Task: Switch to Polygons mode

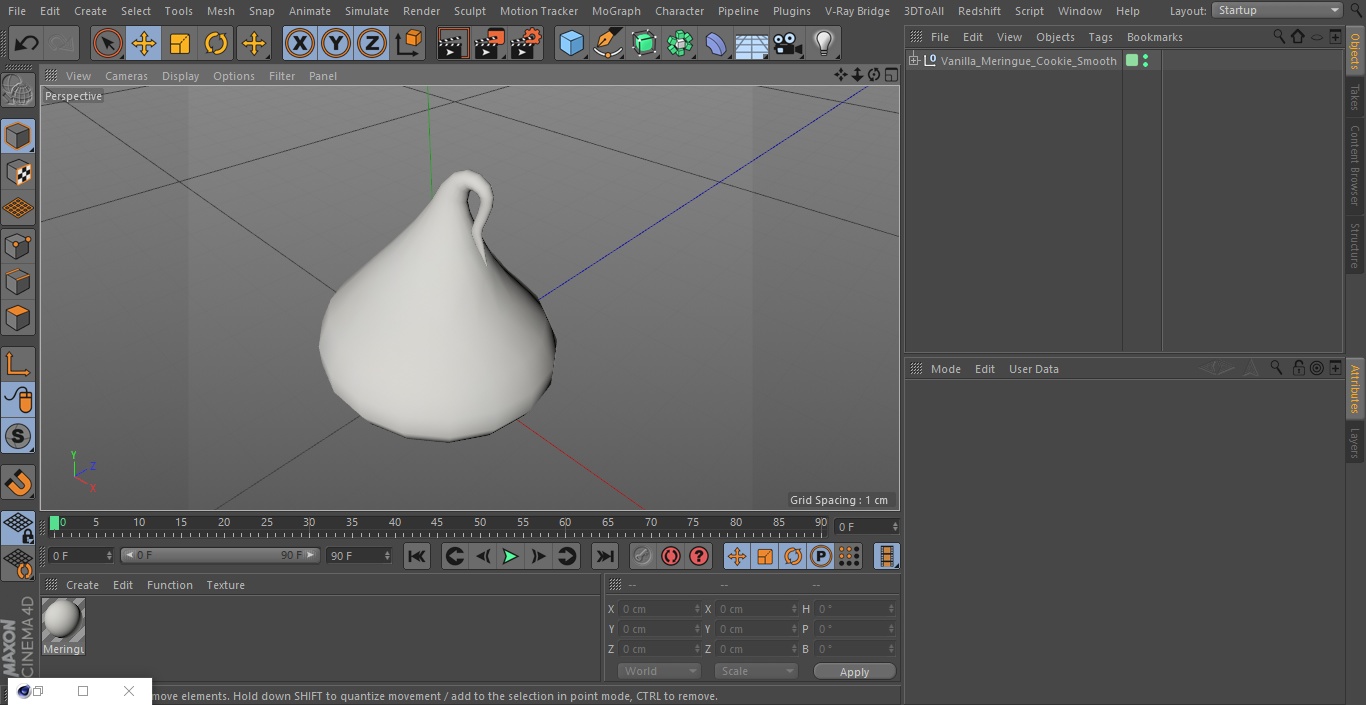Action: tap(18, 318)
